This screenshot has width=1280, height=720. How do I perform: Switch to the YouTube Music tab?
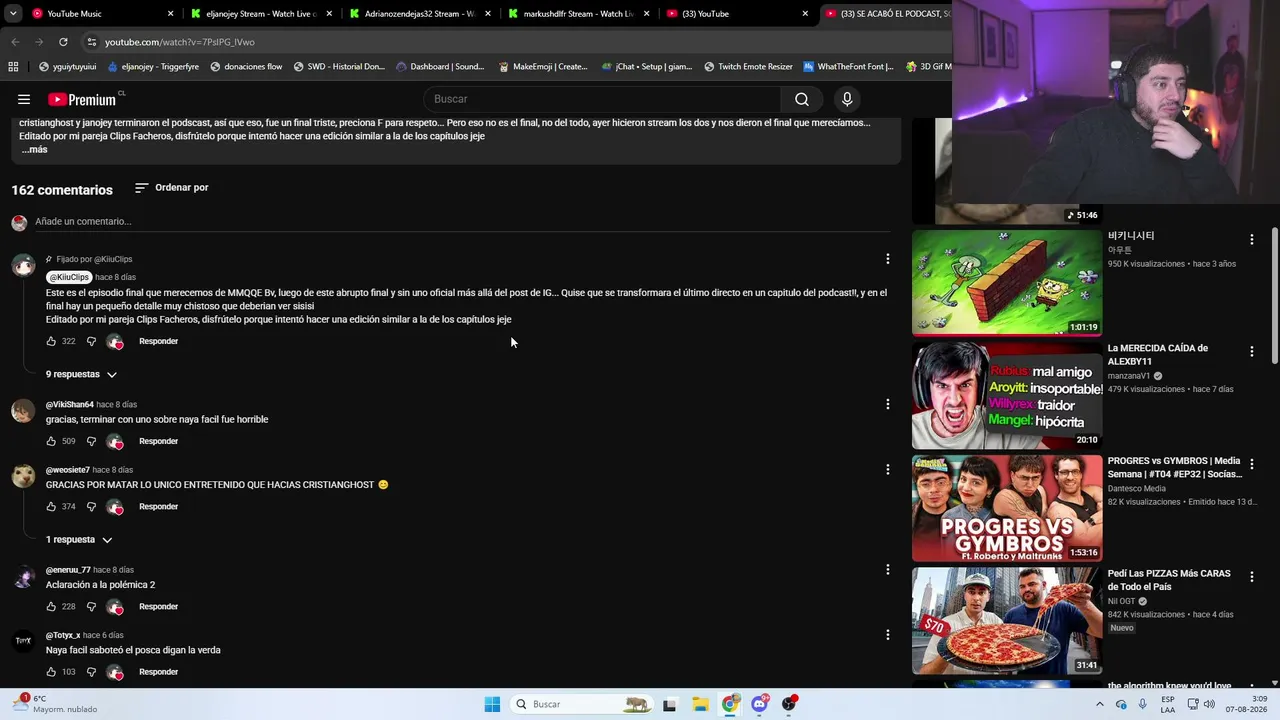pyautogui.click(x=104, y=14)
